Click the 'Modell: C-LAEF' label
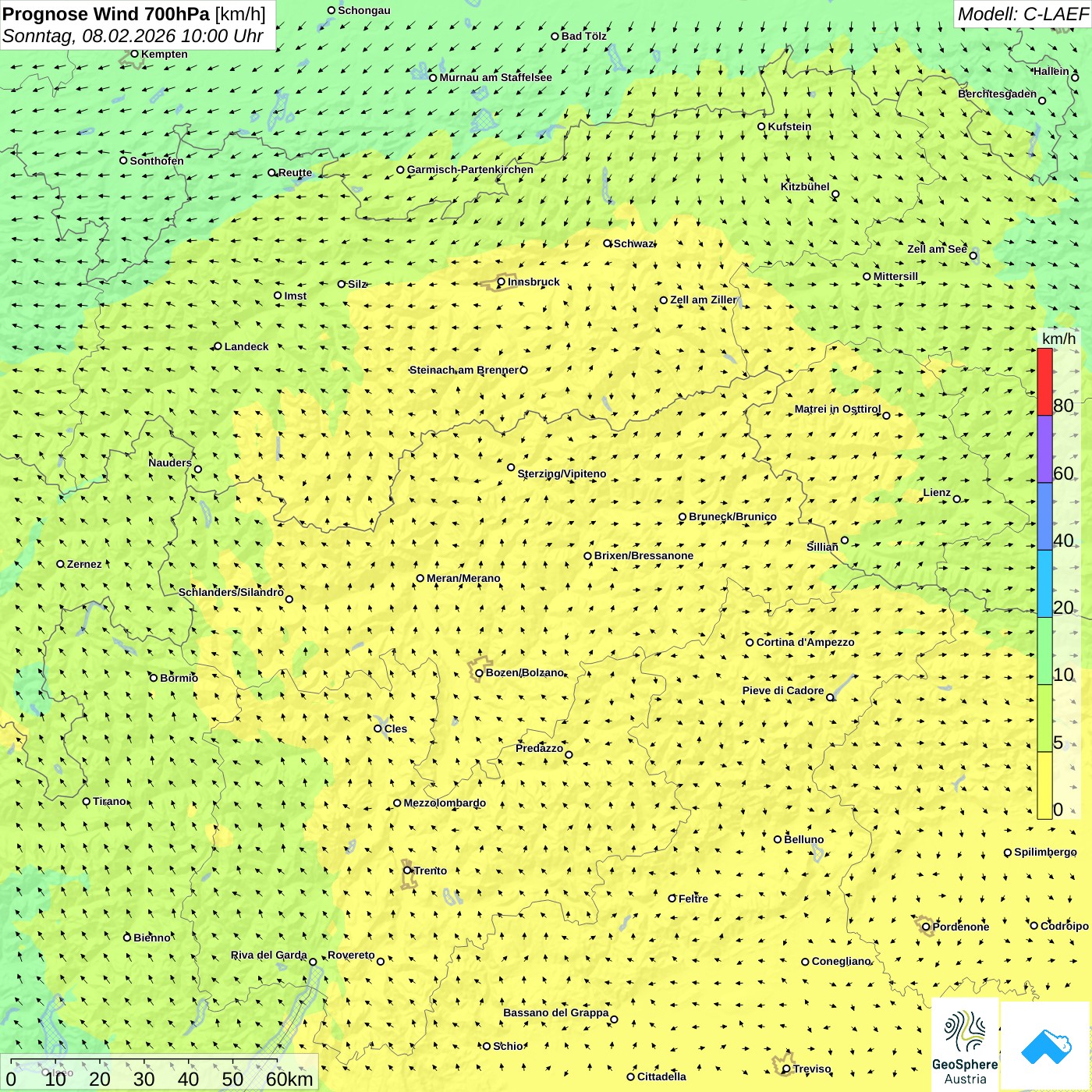 pyautogui.click(x=1023, y=14)
